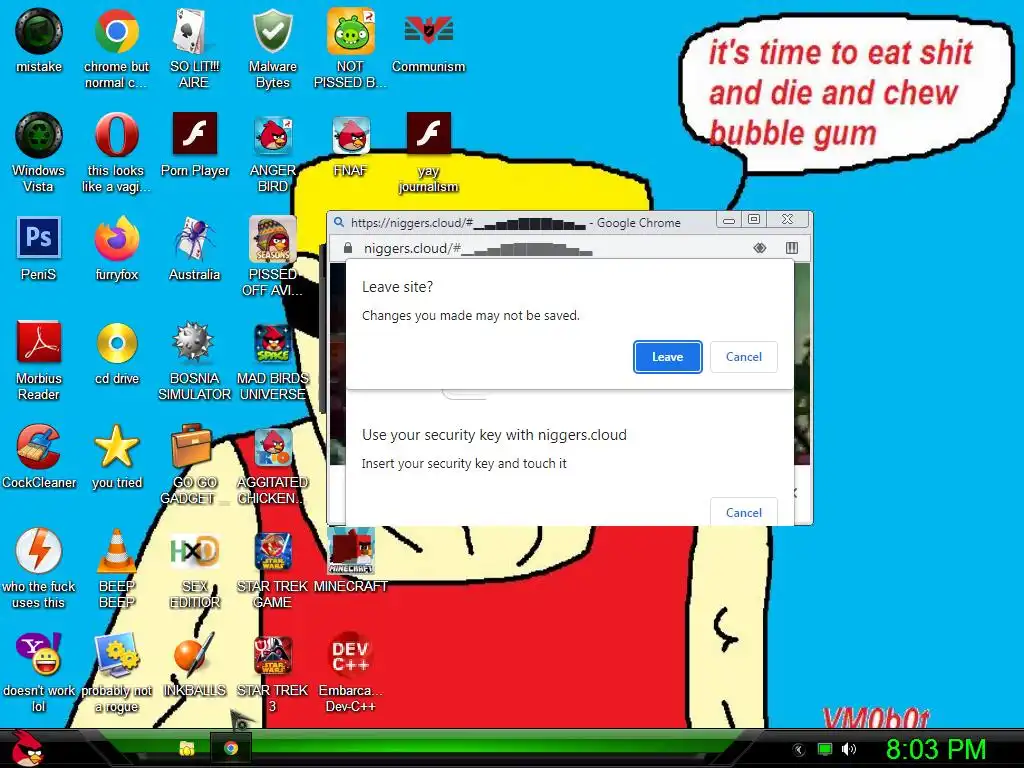Open the 'mistake' desktop icon
Viewport: 1024px width, 768px height.
(39, 31)
